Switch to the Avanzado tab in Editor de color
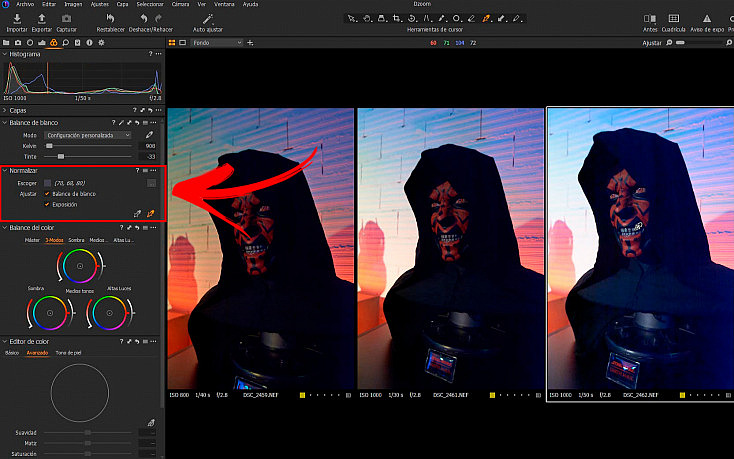Viewport: 734px width, 459px height. [x=37, y=353]
